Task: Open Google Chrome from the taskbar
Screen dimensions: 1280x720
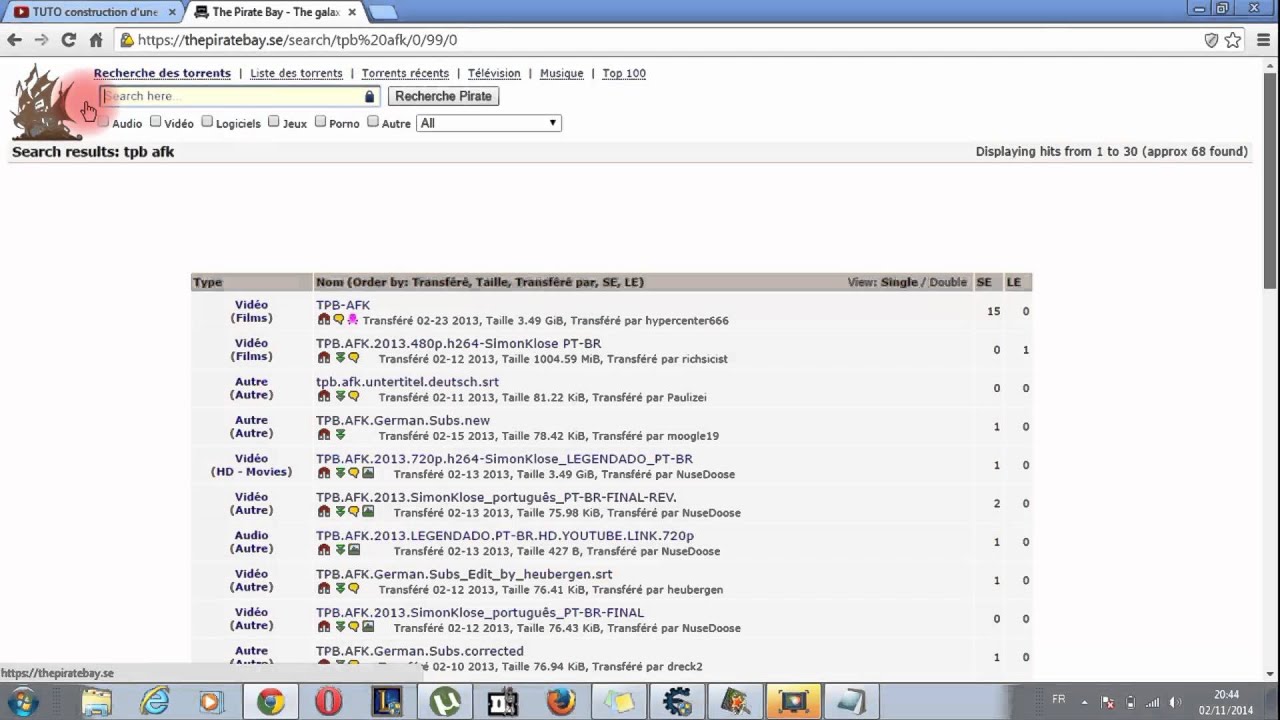Action: click(x=270, y=702)
